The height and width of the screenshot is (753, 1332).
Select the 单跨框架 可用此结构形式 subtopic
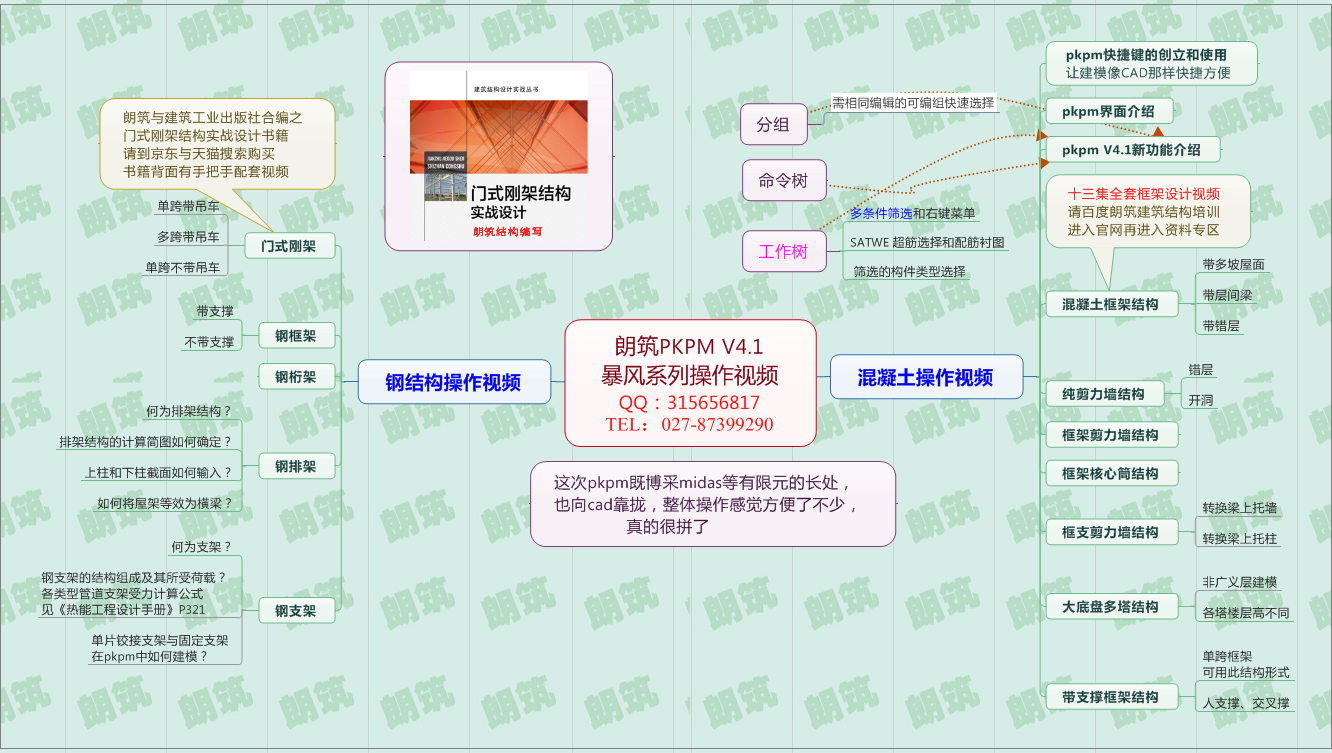(x=1246, y=664)
